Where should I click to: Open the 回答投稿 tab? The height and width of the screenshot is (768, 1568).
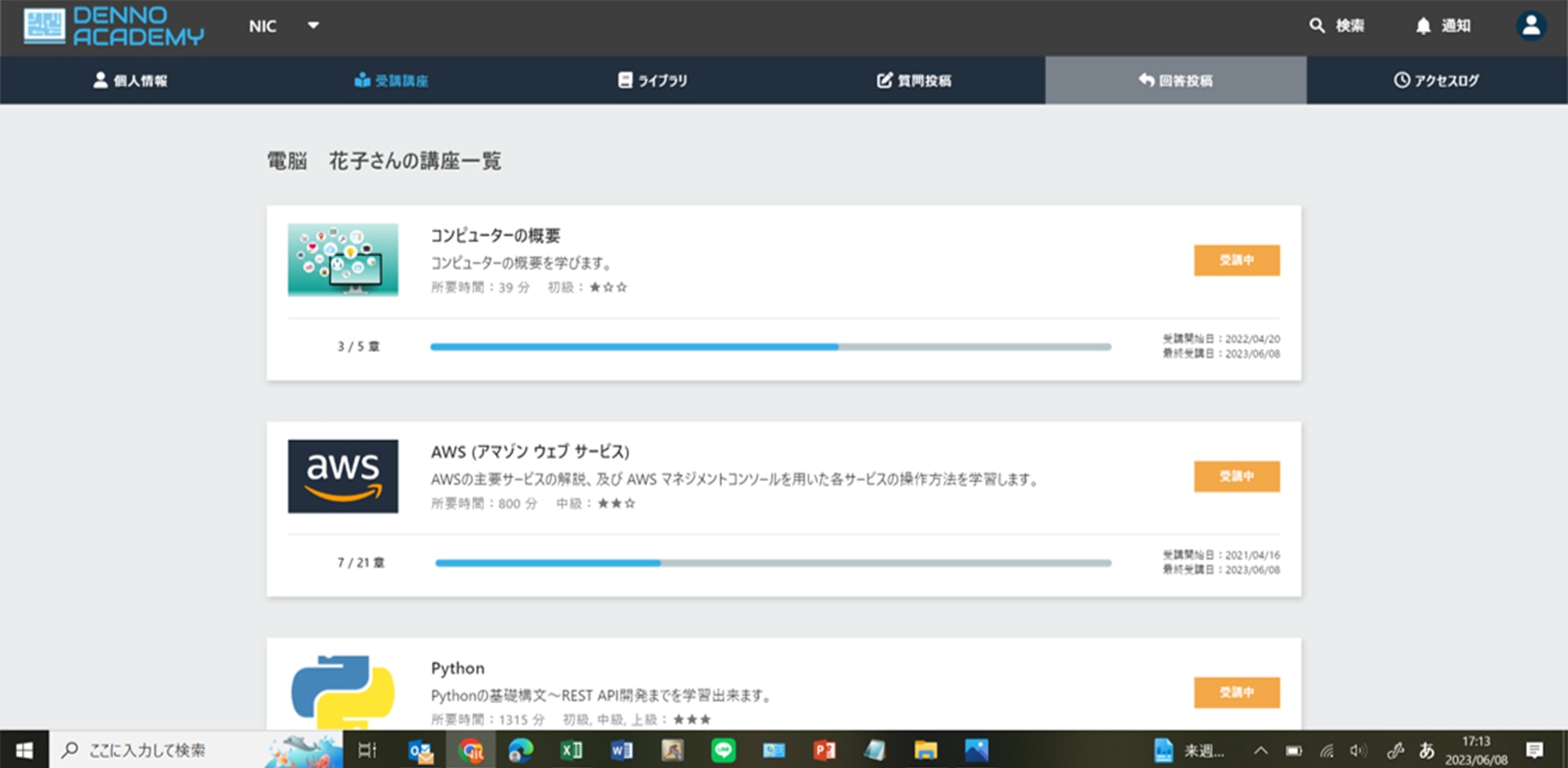point(1176,80)
